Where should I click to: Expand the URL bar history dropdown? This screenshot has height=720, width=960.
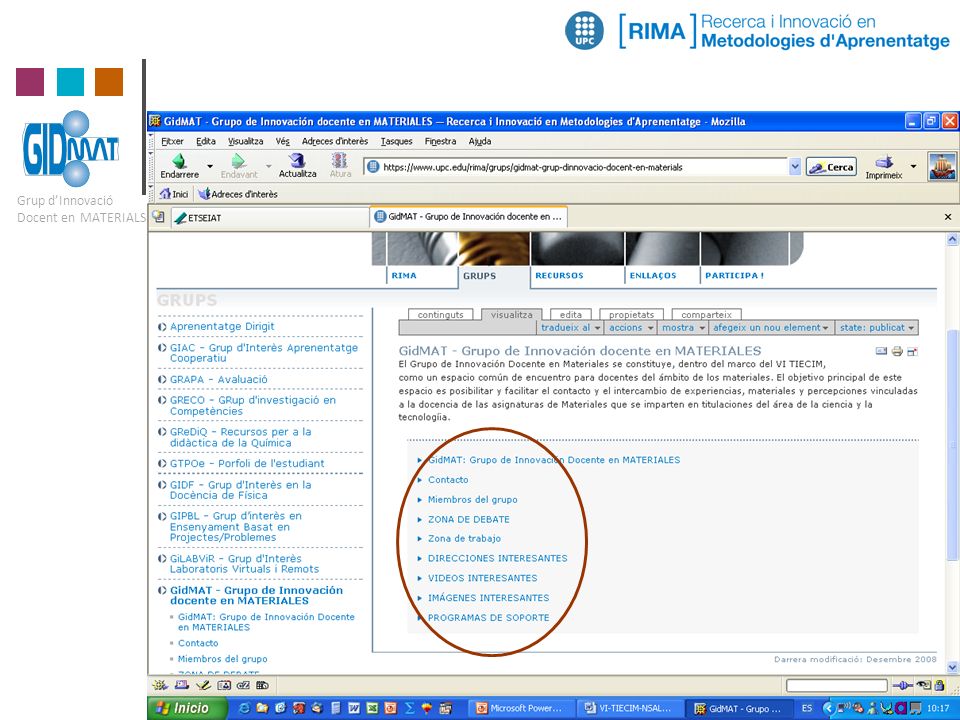coord(795,167)
